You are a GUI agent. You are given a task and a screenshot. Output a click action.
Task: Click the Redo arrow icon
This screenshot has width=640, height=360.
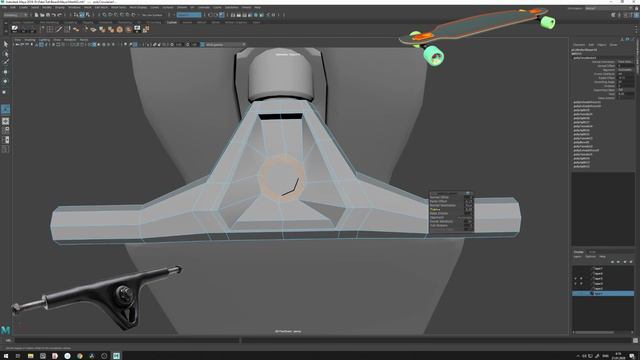[x=59, y=15]
